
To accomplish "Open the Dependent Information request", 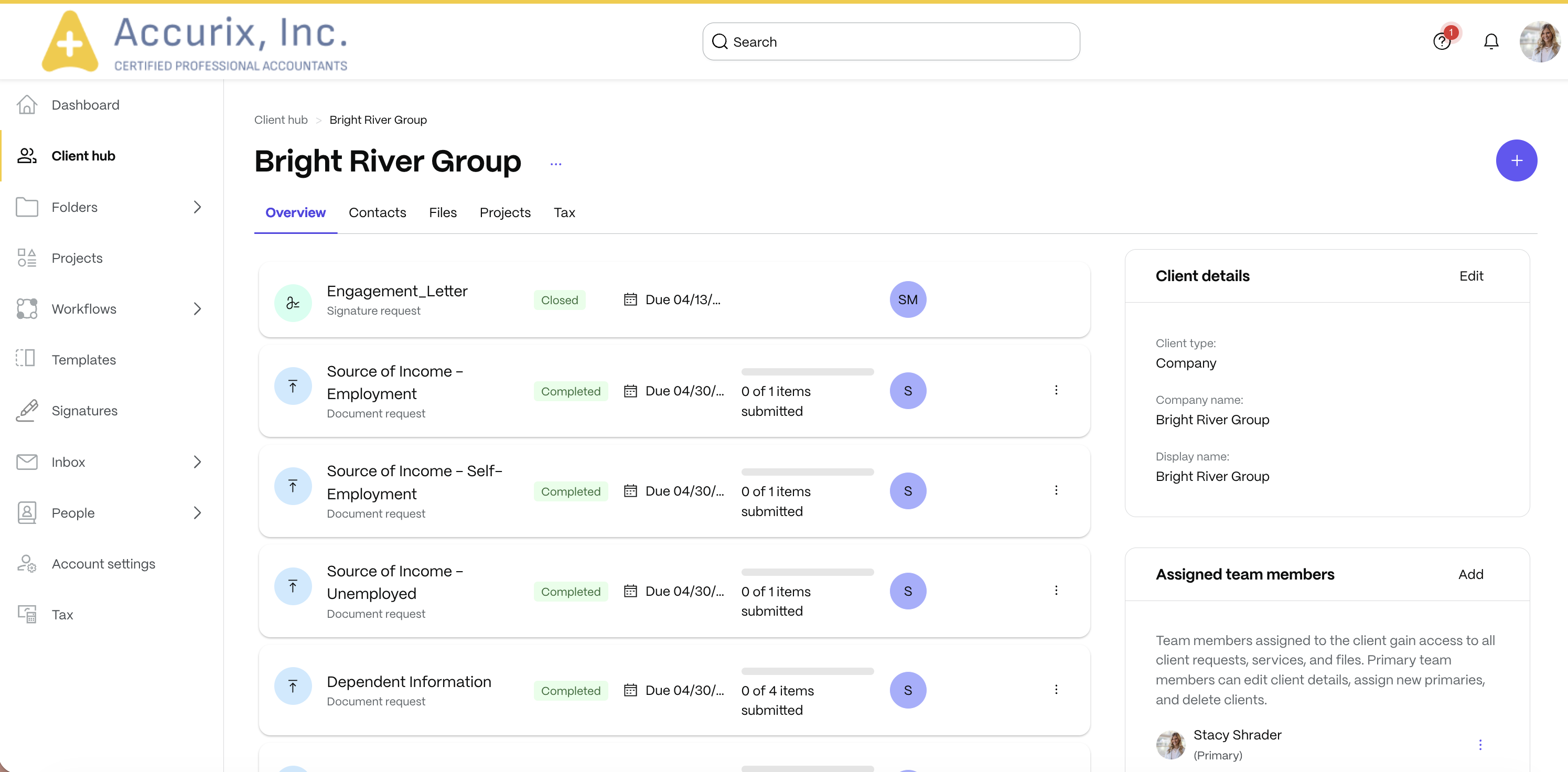I will tap(409, 682).
